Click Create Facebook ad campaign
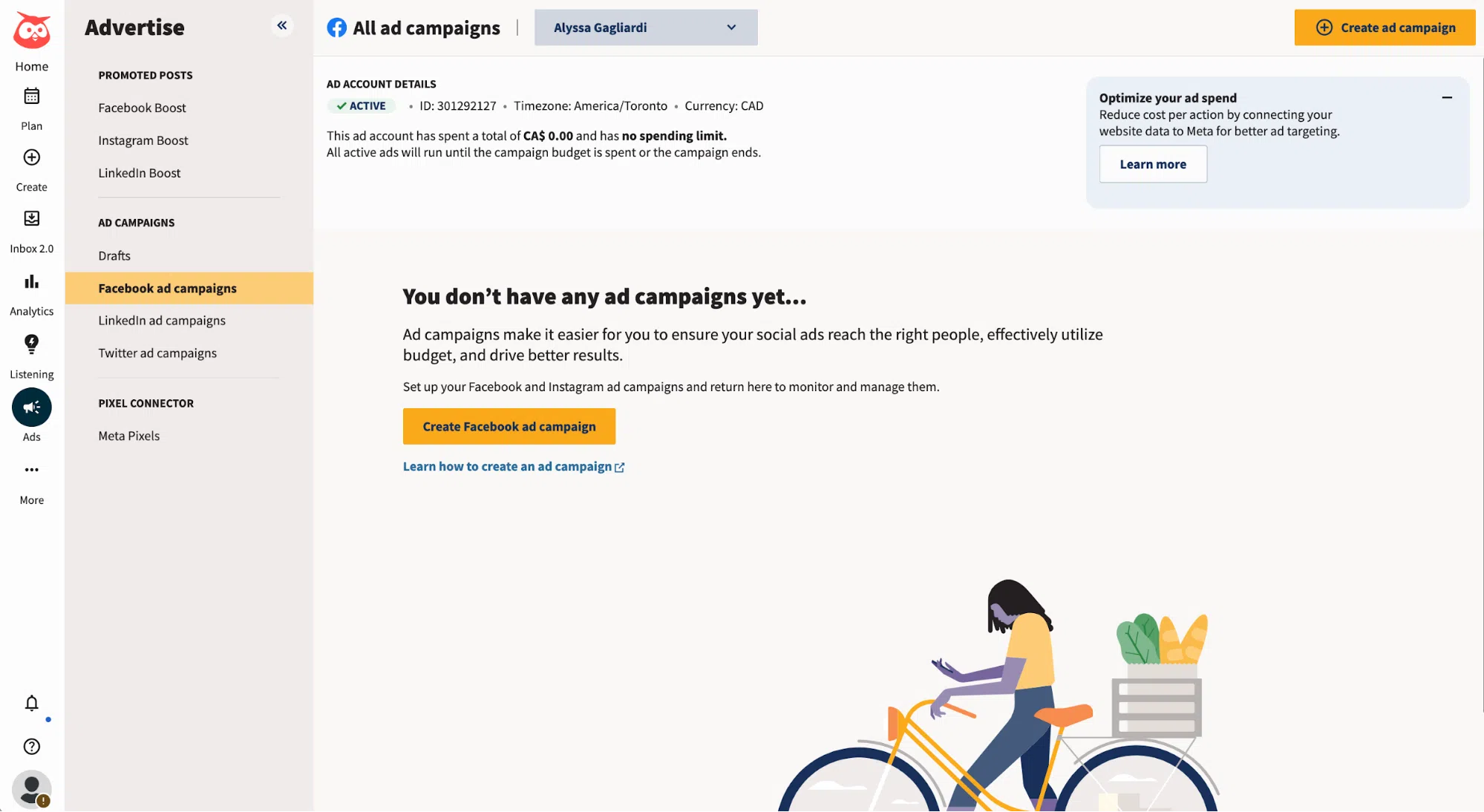The image size is (1484, 812). (509, 426)
